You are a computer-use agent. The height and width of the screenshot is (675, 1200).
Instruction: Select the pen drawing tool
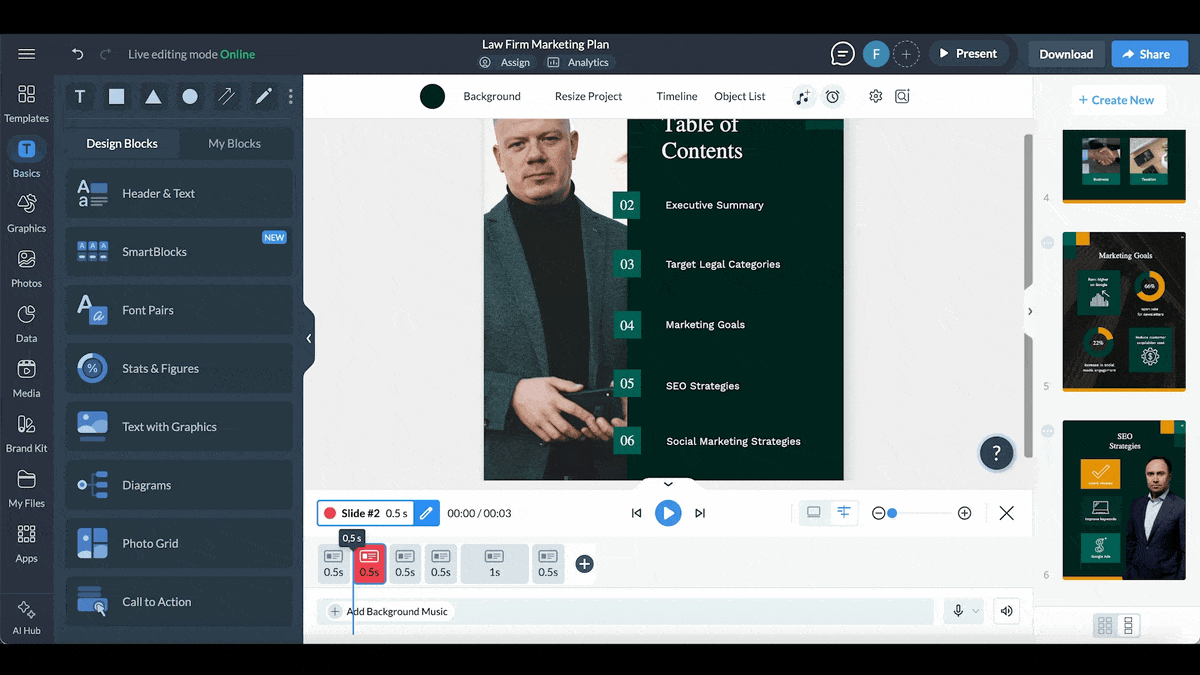tap(263, 97)
